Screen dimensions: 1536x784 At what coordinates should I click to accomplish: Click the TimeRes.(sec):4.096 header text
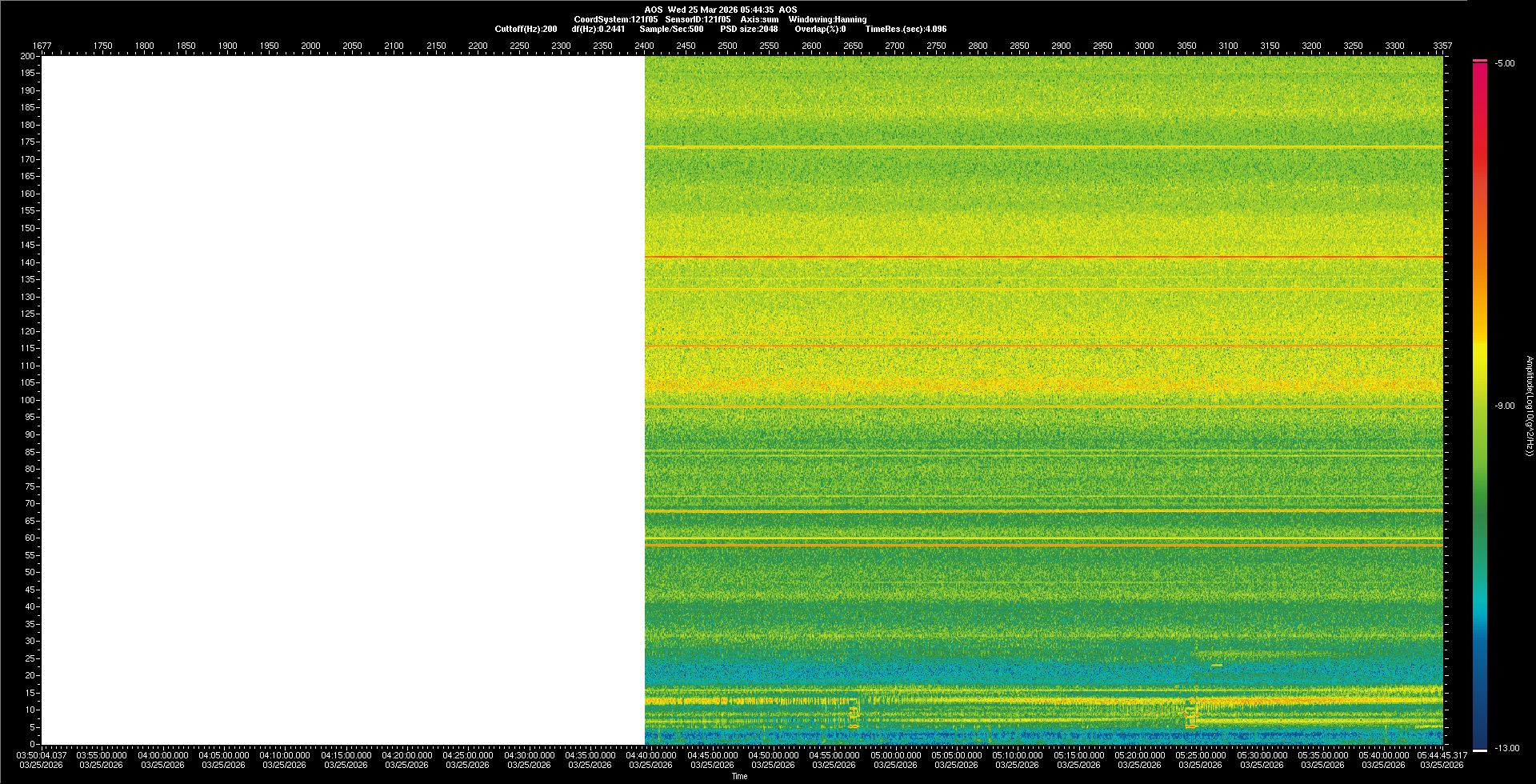tap(906, 29)
